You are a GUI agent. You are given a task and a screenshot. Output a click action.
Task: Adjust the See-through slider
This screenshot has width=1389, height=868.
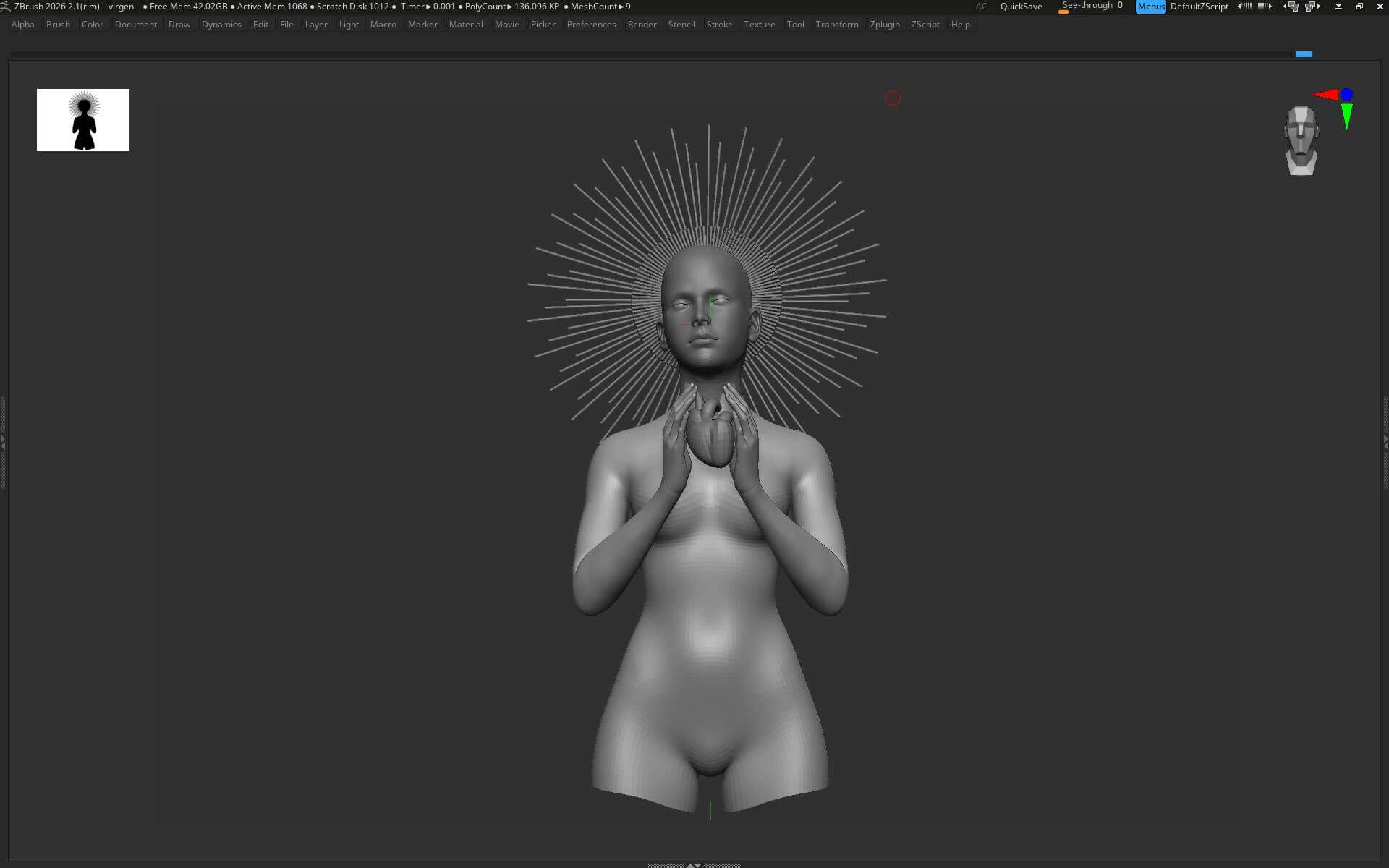tap(1092, 7)
